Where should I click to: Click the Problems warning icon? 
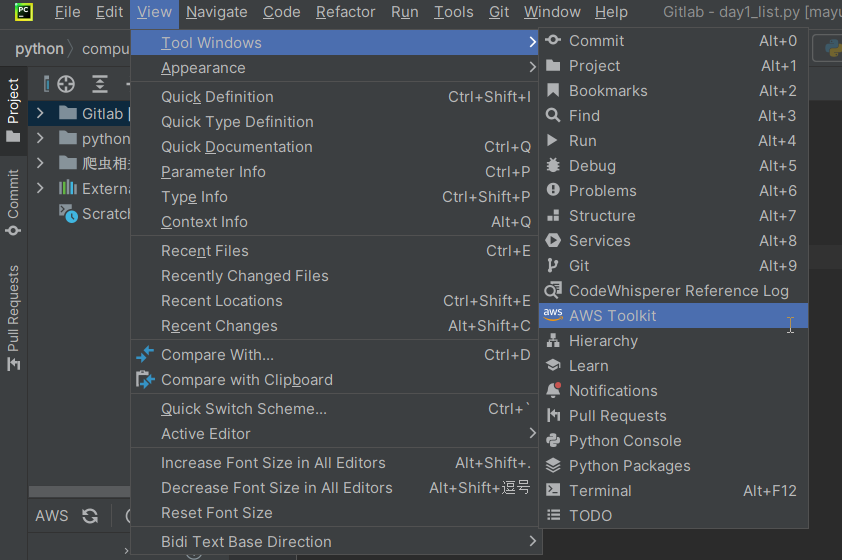click(553, 190)
